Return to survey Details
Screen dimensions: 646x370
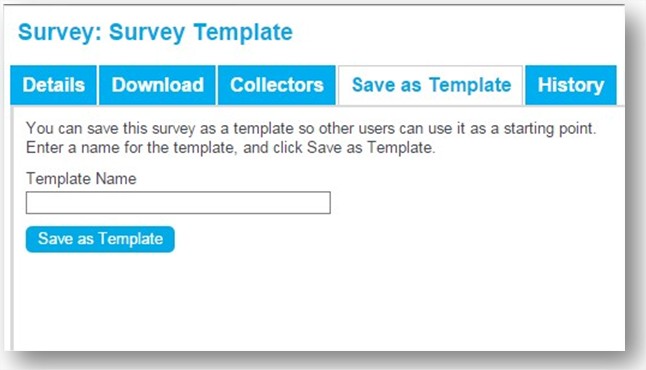54,85
